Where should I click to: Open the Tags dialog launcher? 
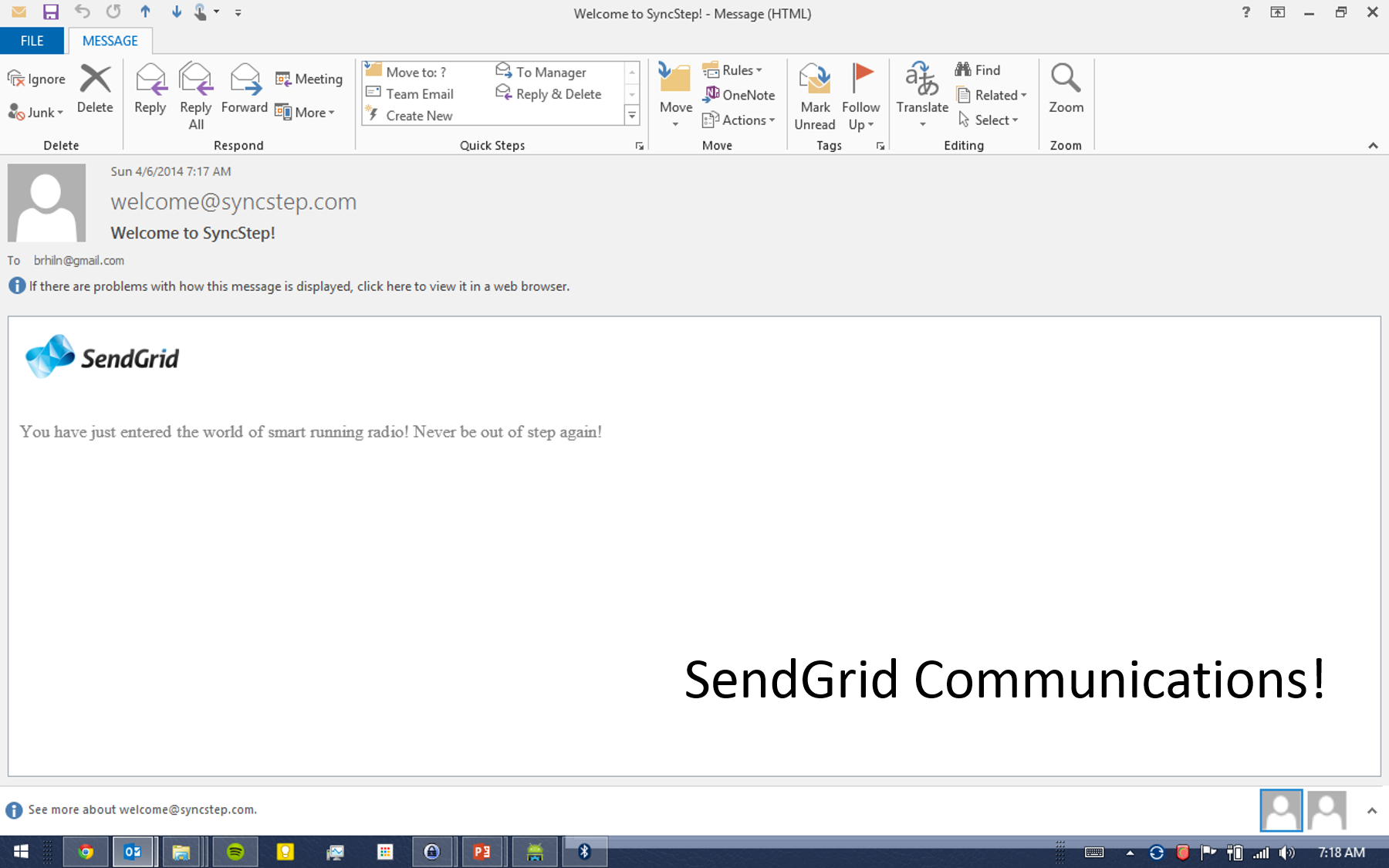[880, 146]
